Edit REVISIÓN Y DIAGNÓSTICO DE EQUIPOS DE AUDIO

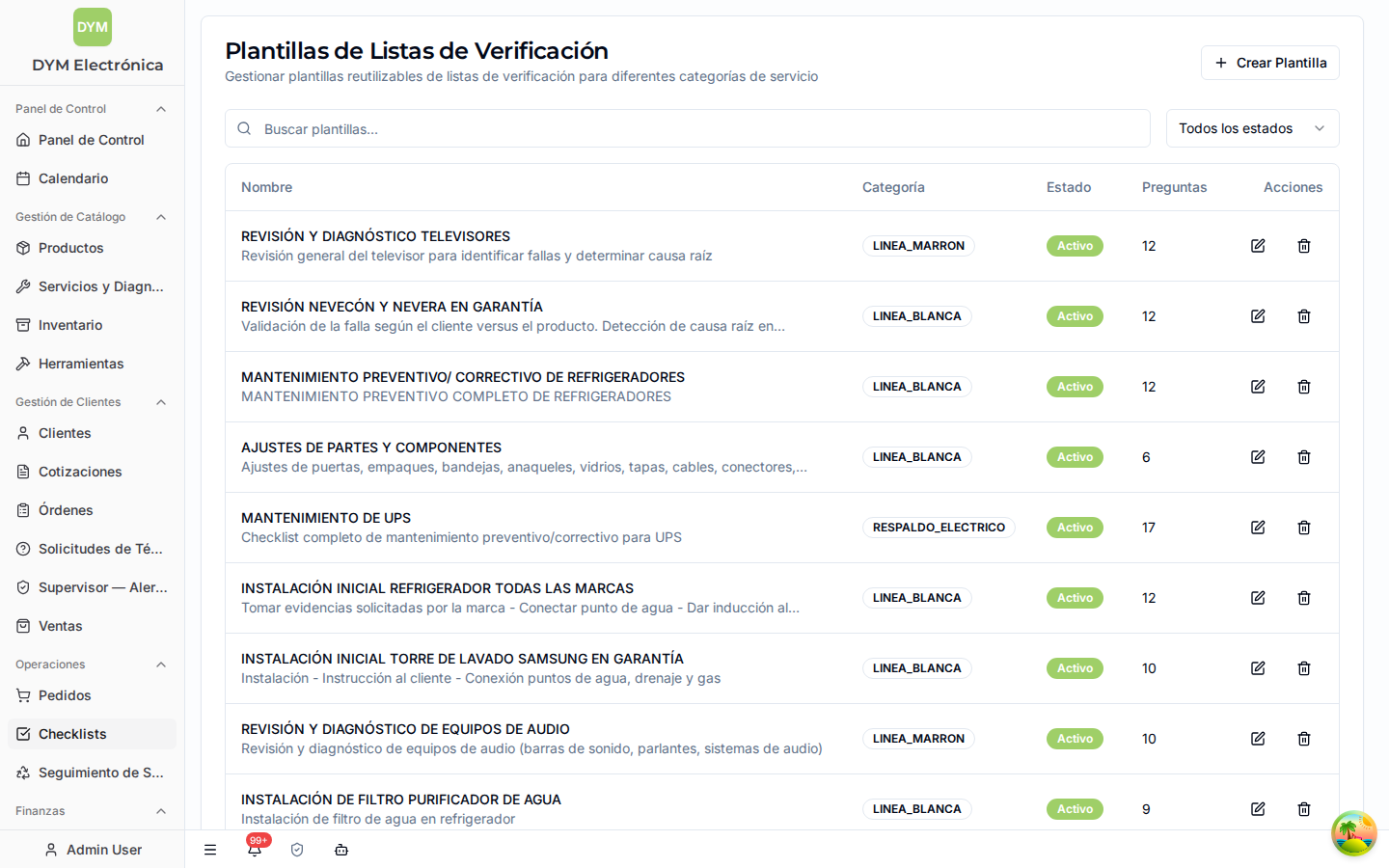pyautogui.click(x=1258, y=739)
